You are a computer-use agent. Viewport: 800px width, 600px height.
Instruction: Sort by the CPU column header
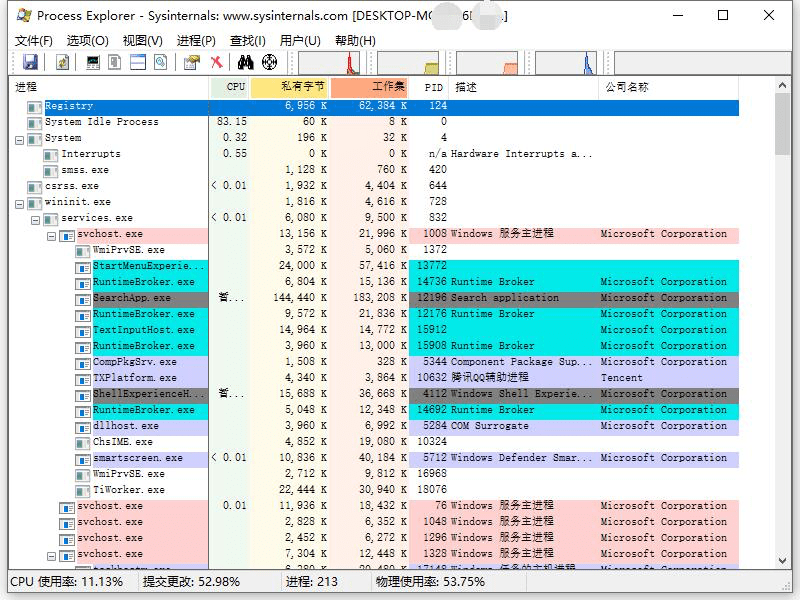[x=230, y=87]
